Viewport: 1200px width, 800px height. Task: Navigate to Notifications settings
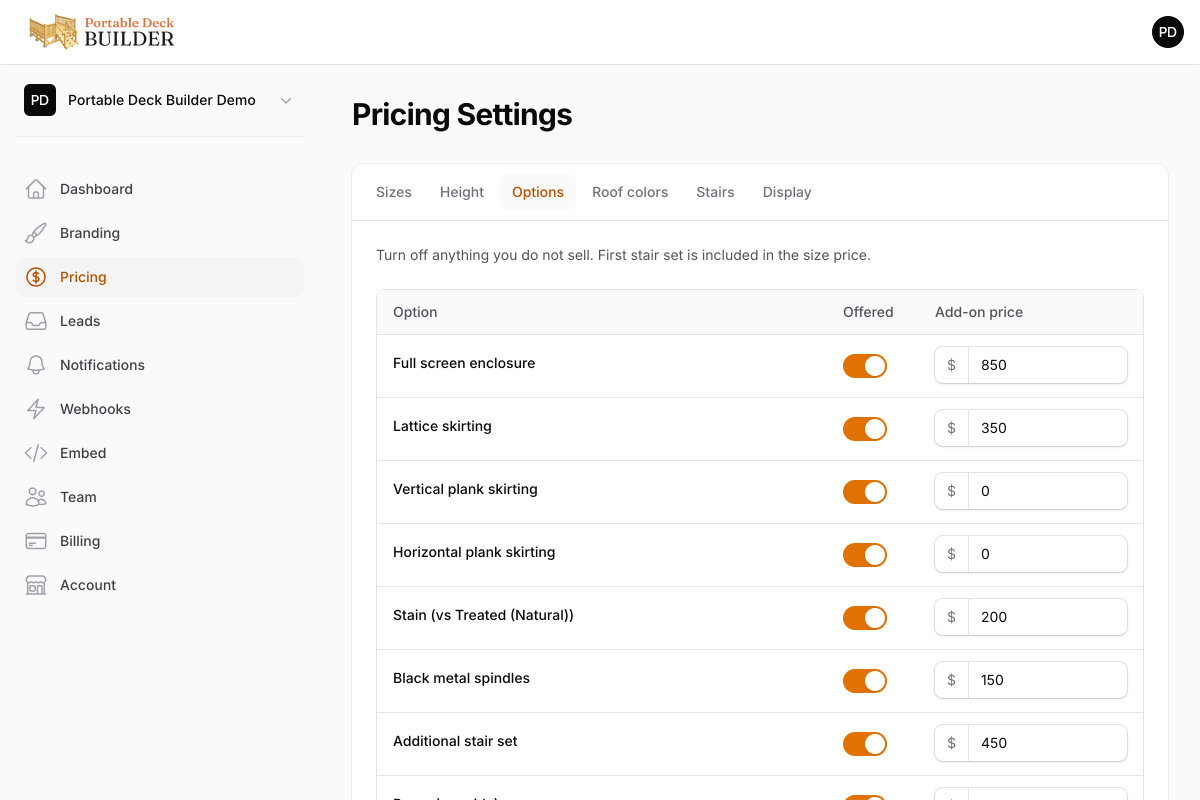tap(160, 365)
